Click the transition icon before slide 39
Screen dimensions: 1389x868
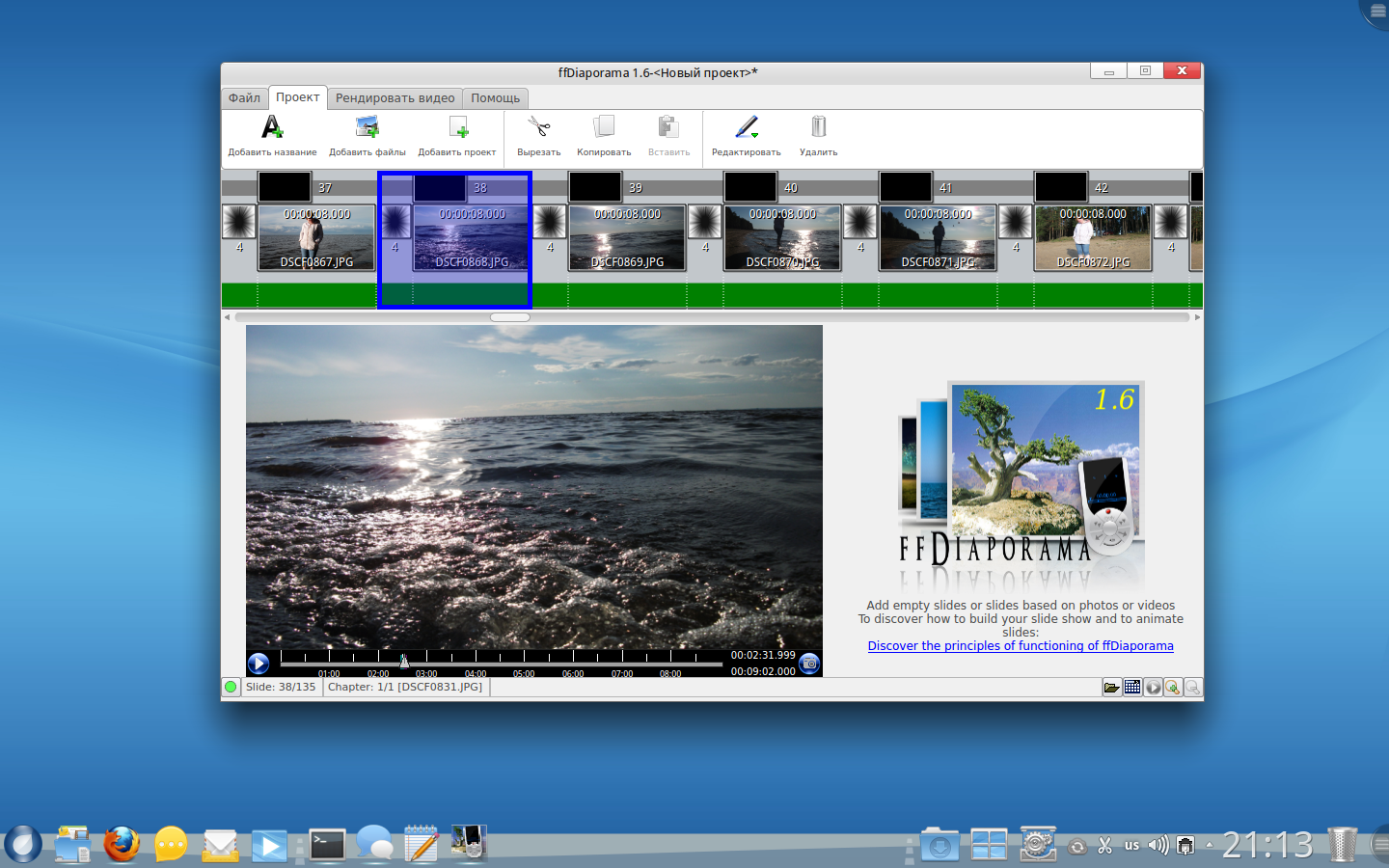click(550, 222)
